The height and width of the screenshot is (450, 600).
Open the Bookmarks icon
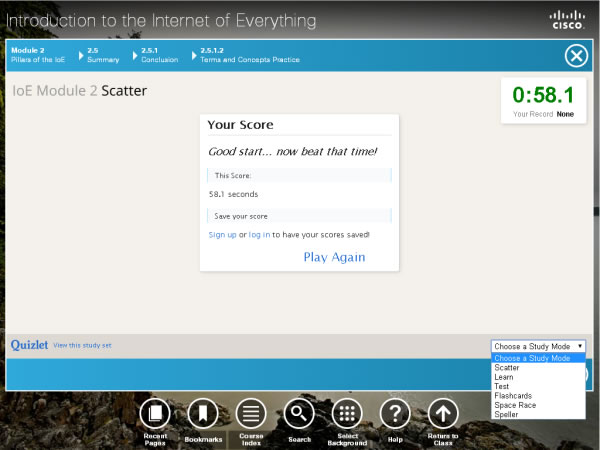(202, 412)
